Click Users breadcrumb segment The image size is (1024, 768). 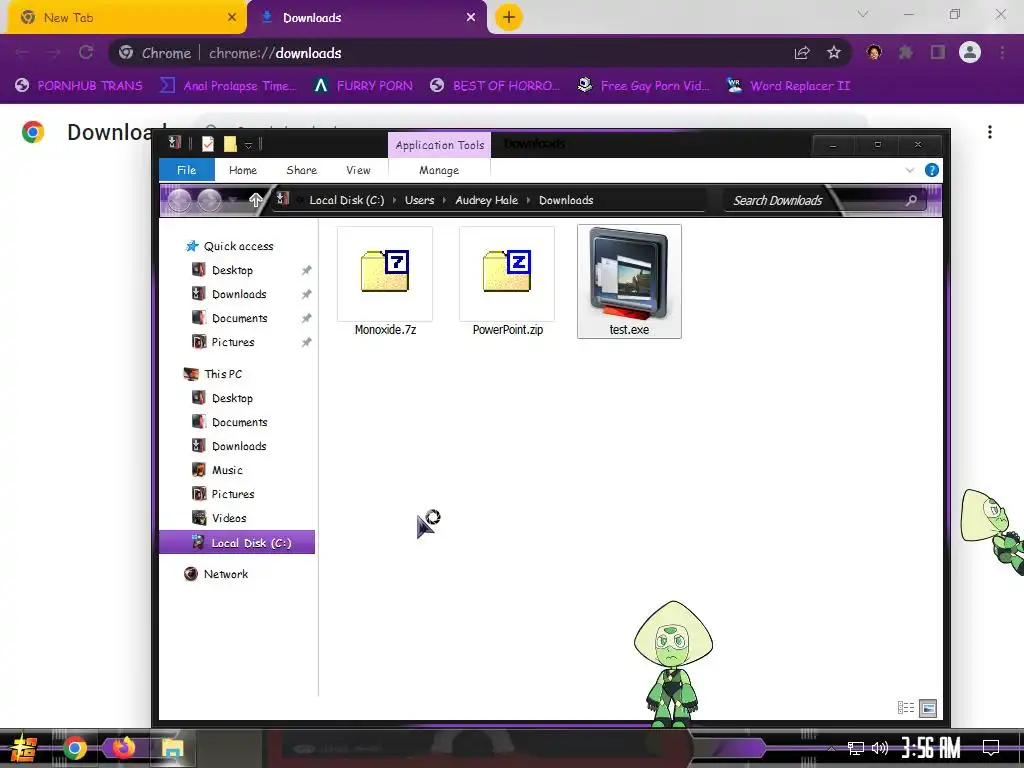(x=419, y=200)
